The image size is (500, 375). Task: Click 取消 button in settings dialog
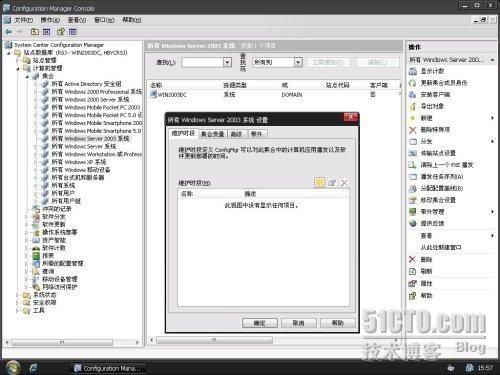pos(298,323)
